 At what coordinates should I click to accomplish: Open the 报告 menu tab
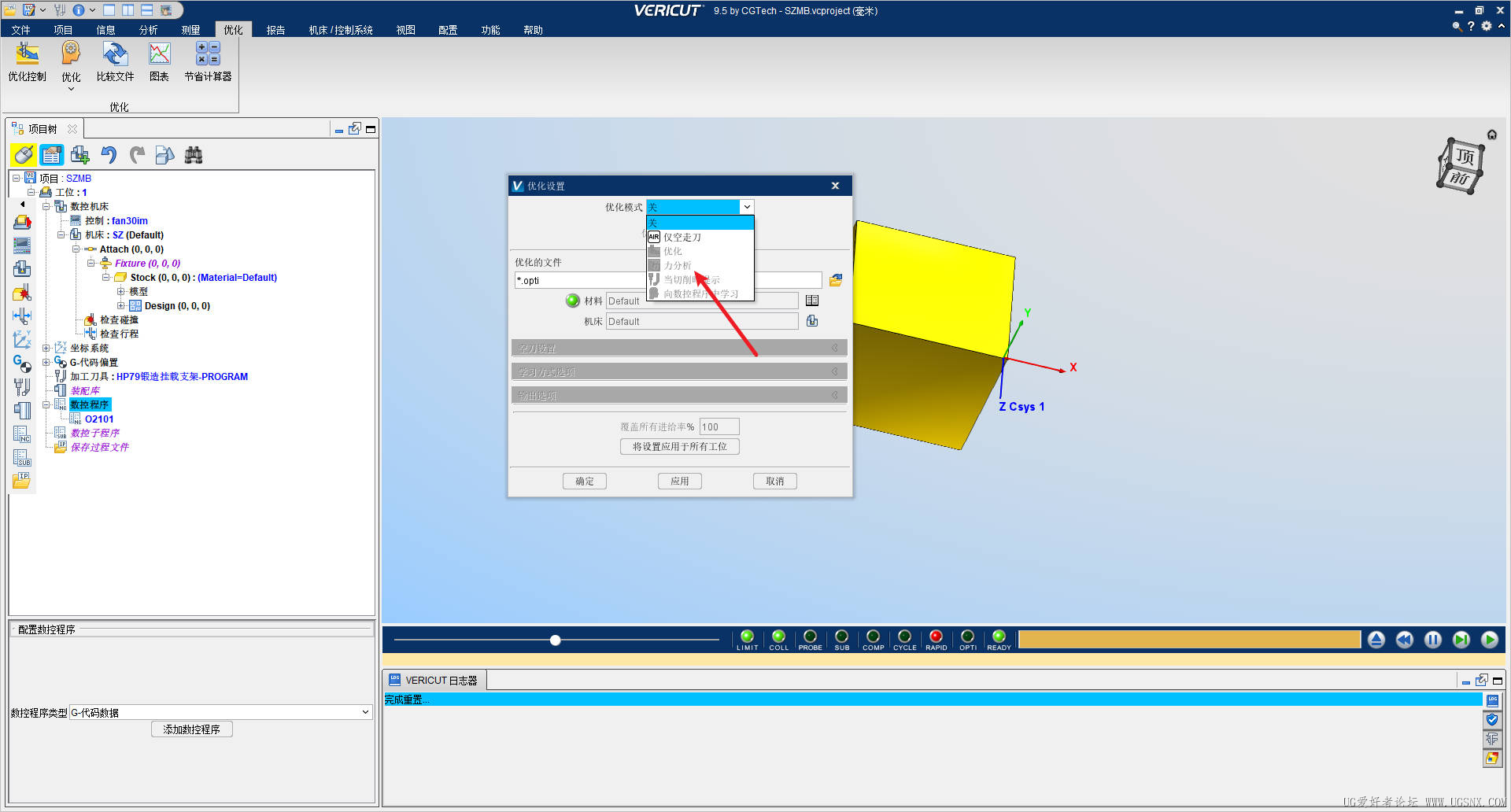click(x=275, y=30)
